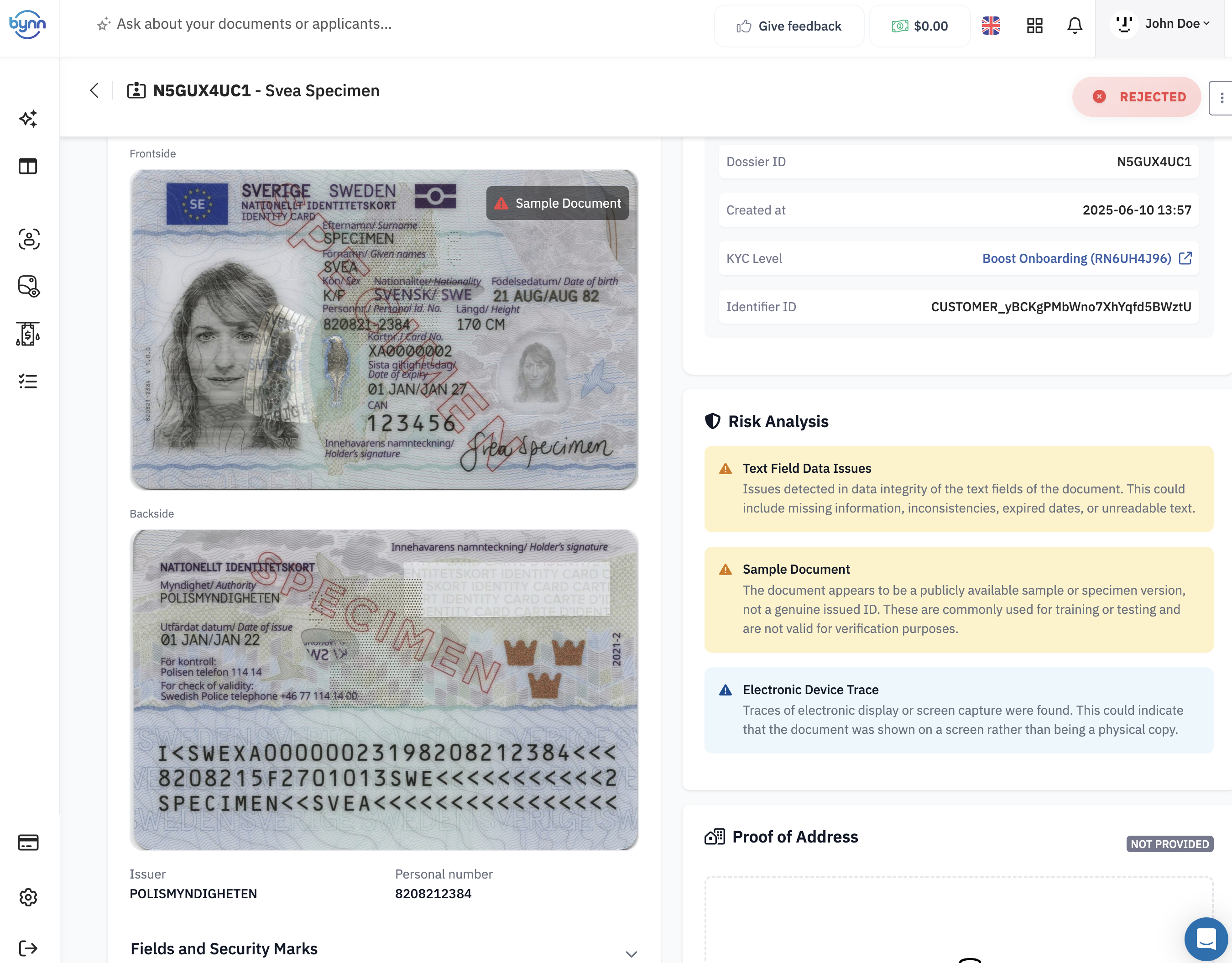Open the financial transactions sidebar icon
Viewport: 1232px width, 963px height.
(28, 334)
